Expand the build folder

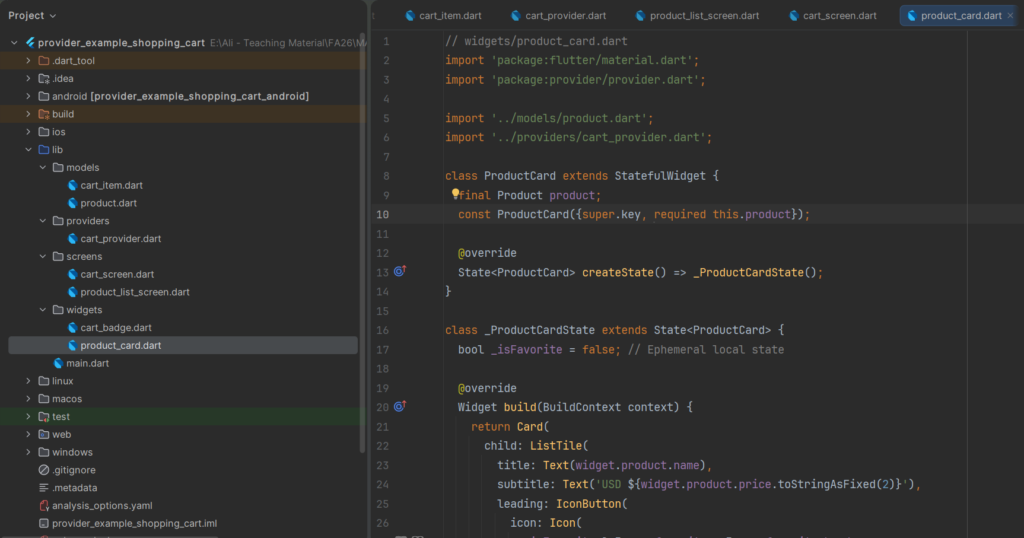[28, 114]
